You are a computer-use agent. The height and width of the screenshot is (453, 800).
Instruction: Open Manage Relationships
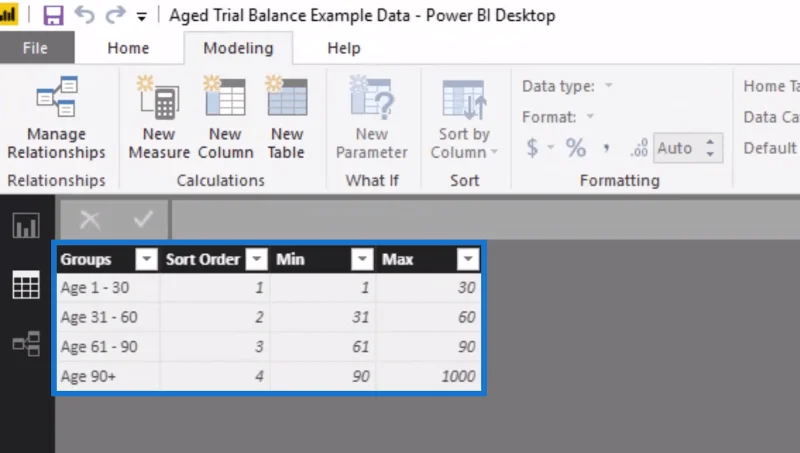click(x=56, y=118)
